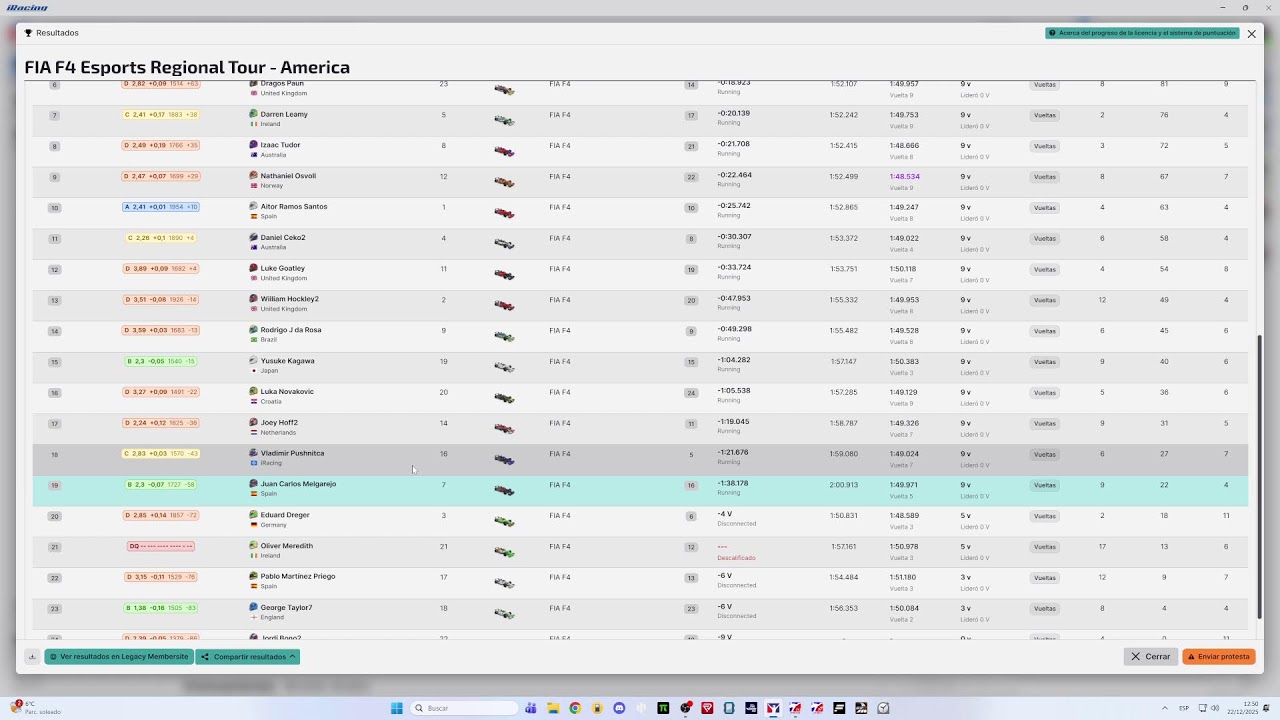Close the Resultados dialog with X
Viewport: 1280px width, 720px height.
1251,33
